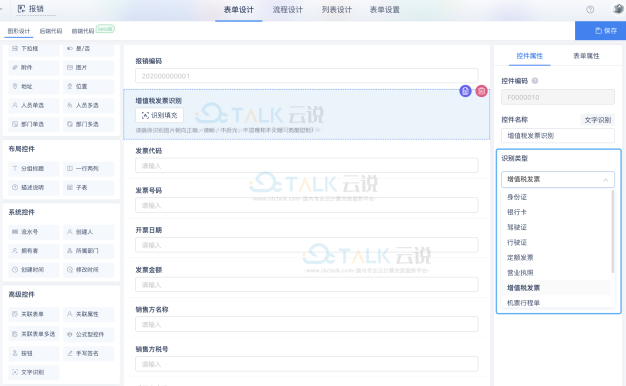Add the 文字识别 OCR control

pos(34,372)
